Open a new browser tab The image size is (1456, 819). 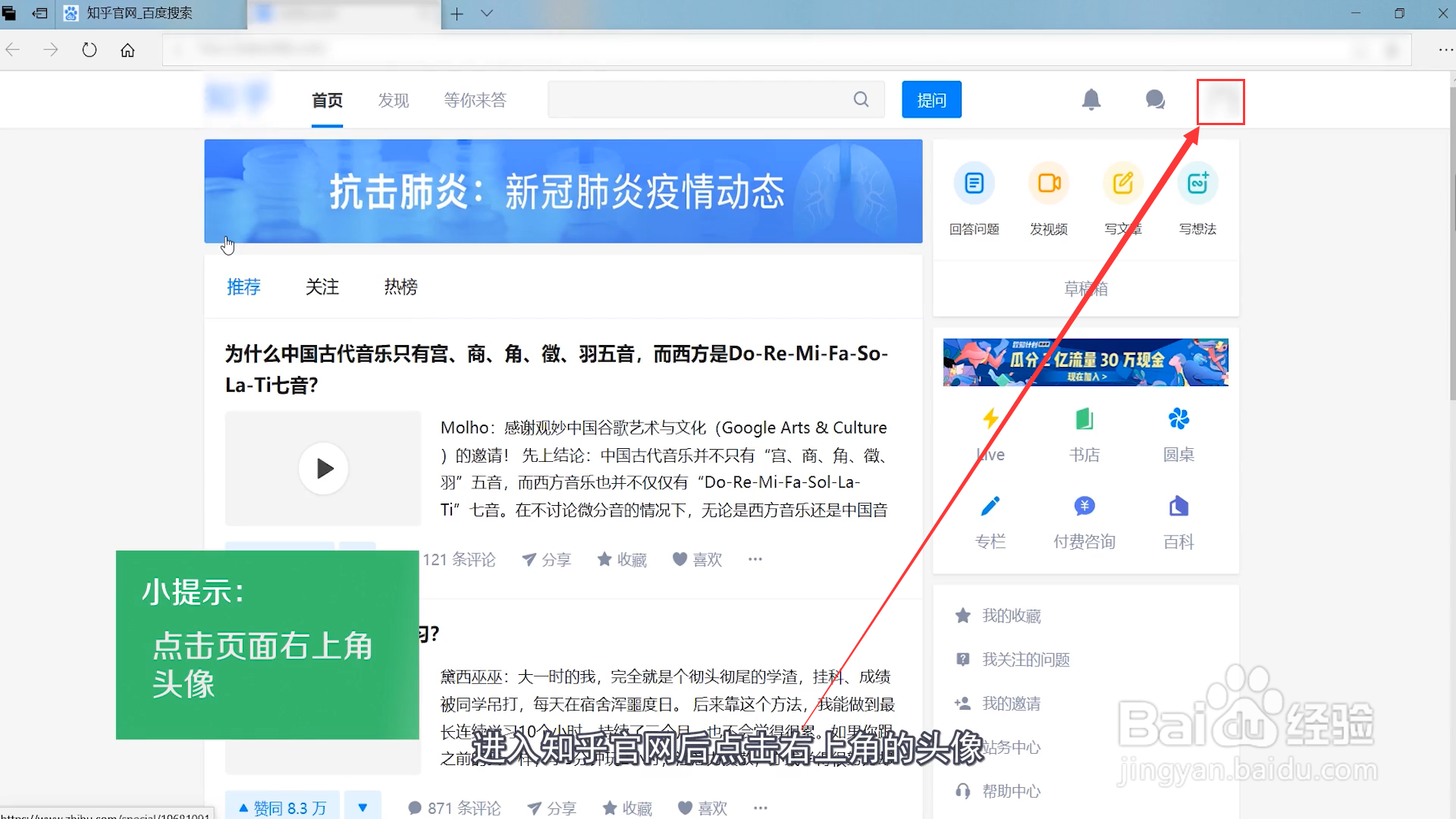pyautogui.click(x=457, y=14)
